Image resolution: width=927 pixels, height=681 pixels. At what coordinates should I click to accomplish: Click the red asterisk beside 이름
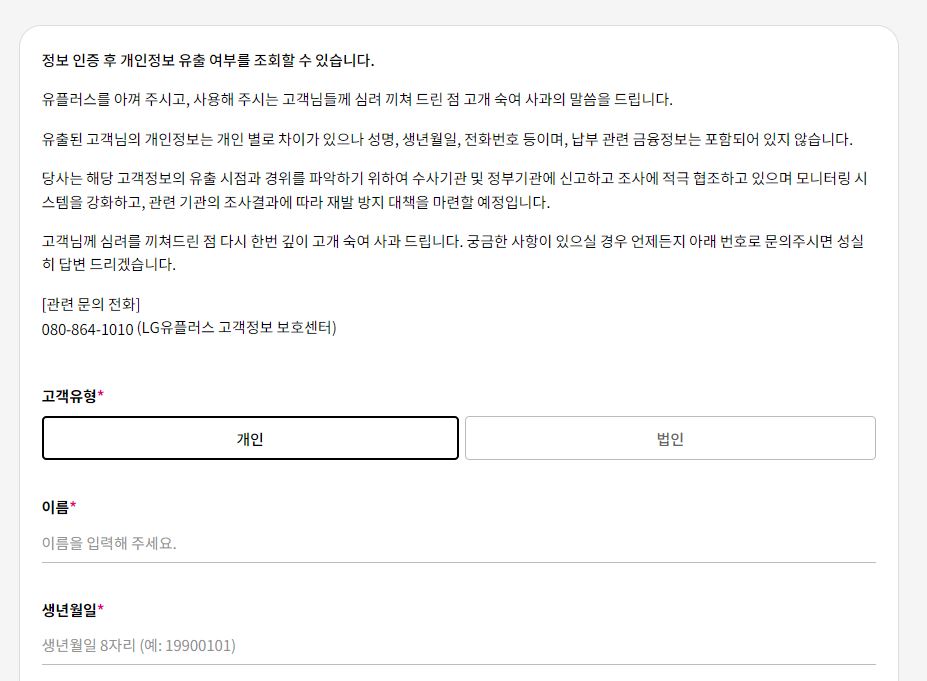click(72, 504)
